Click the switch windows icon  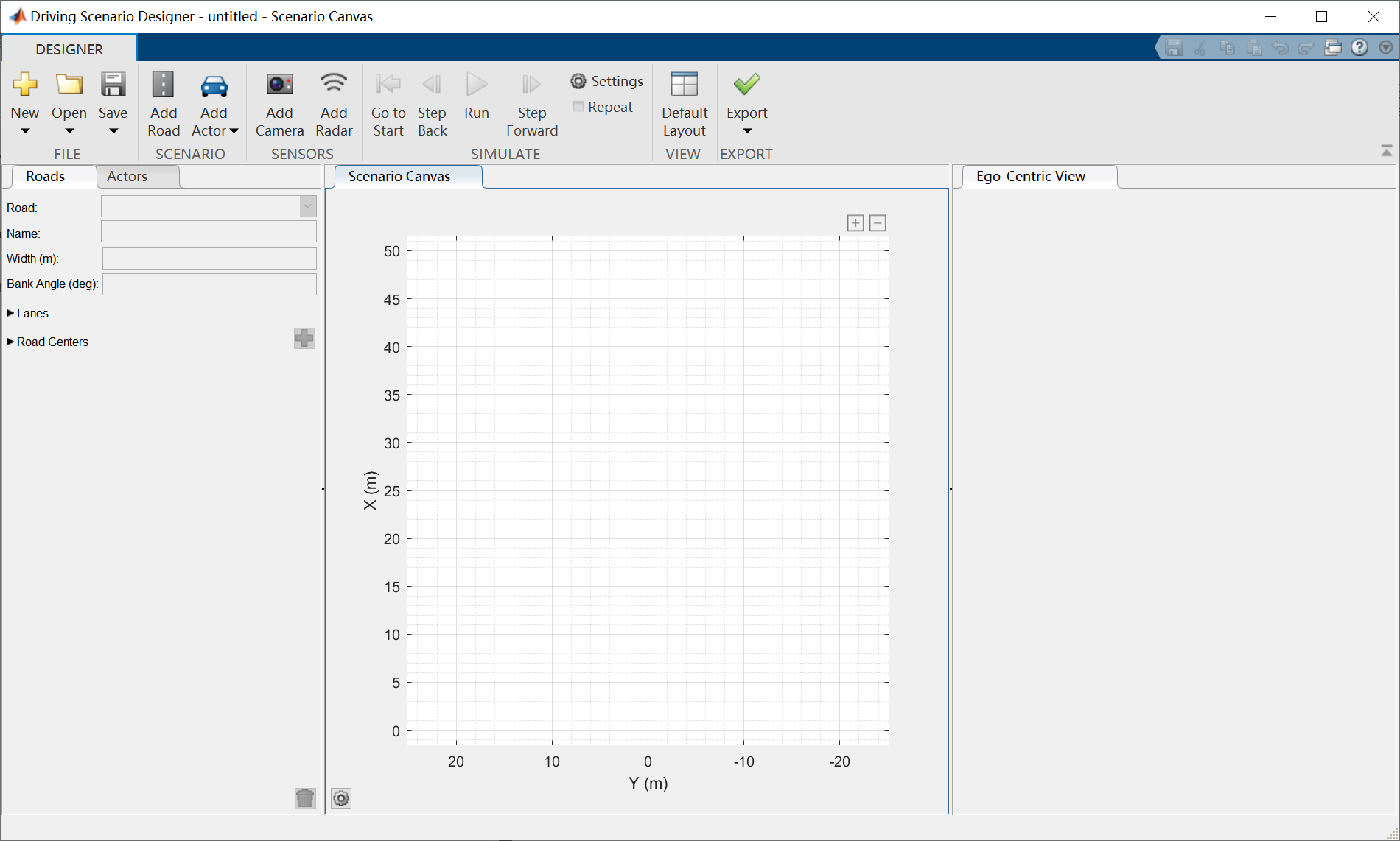tap(1333, 48)
